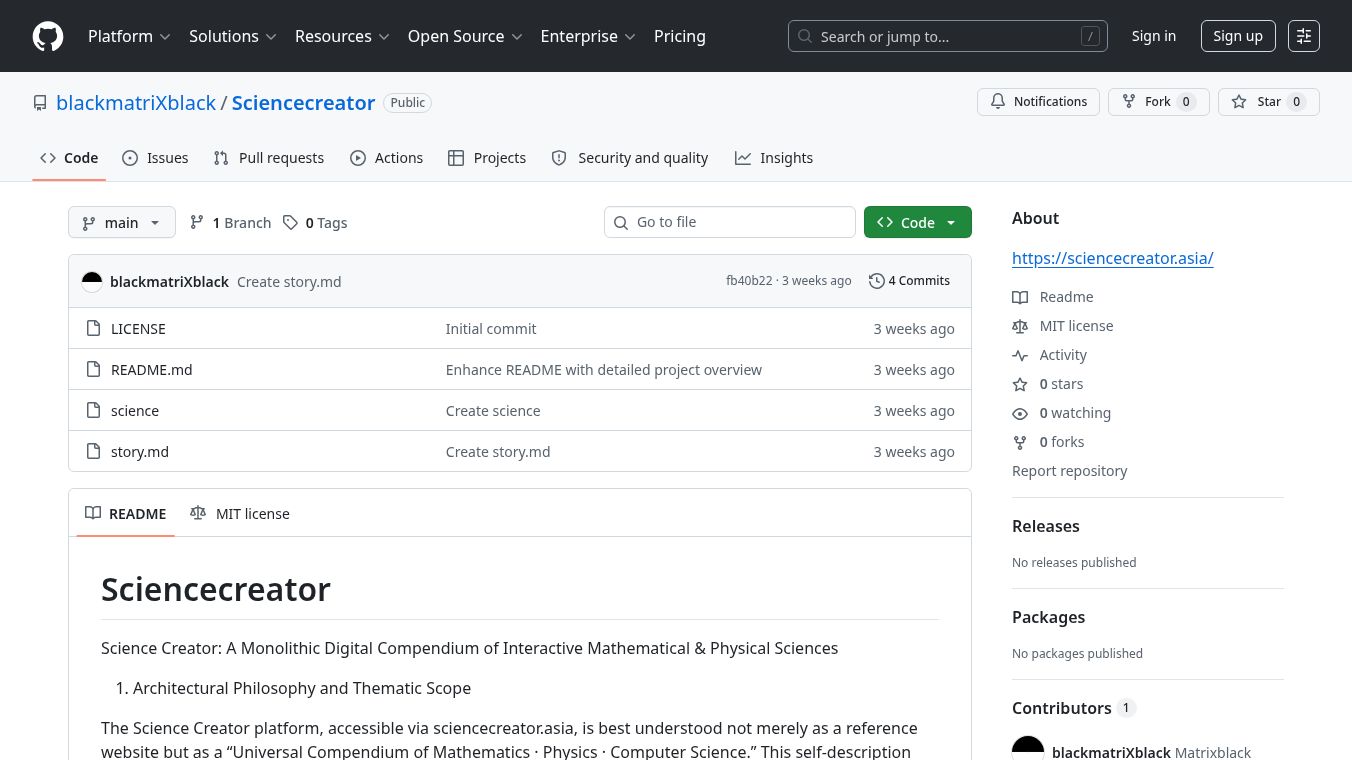Click the repository book icon near owner name
This screenshot has width=1352, height=760.
[40, 103]
